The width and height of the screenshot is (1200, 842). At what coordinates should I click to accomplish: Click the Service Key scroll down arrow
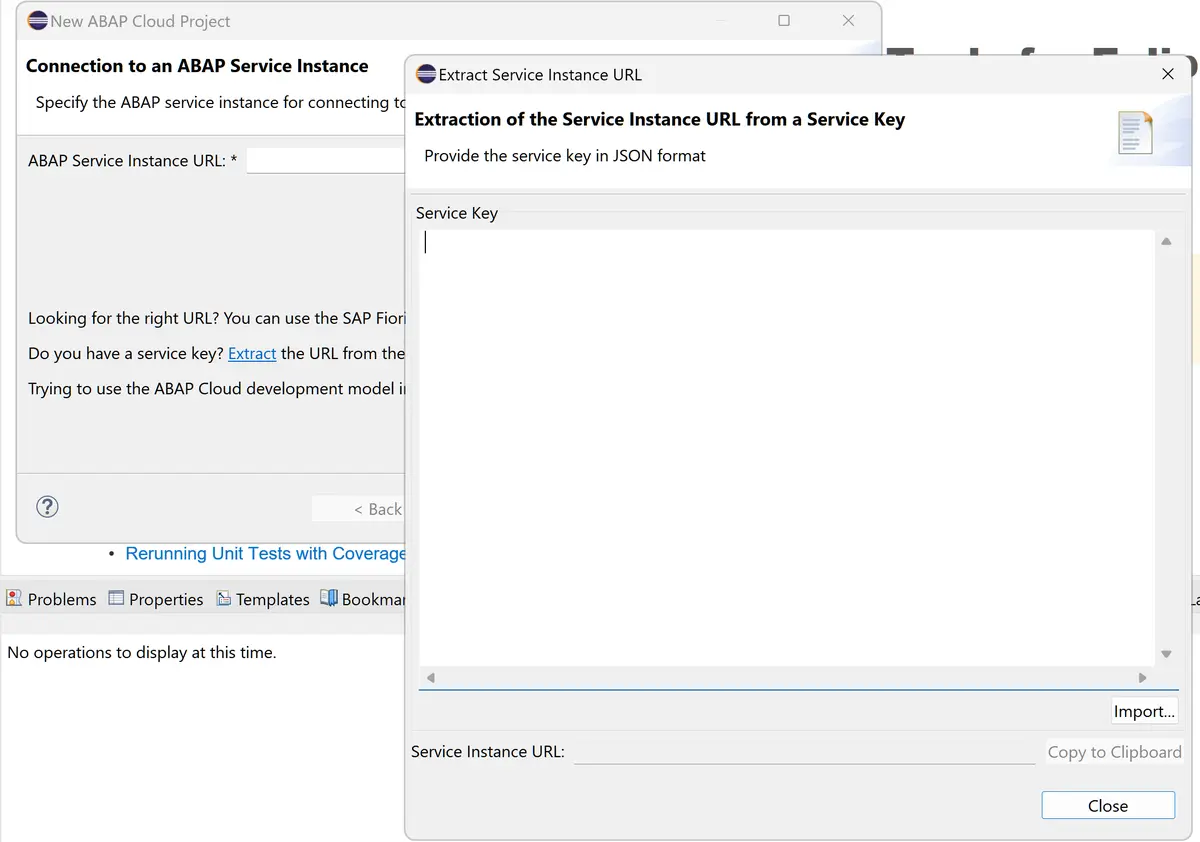[x=1166, y=655]
